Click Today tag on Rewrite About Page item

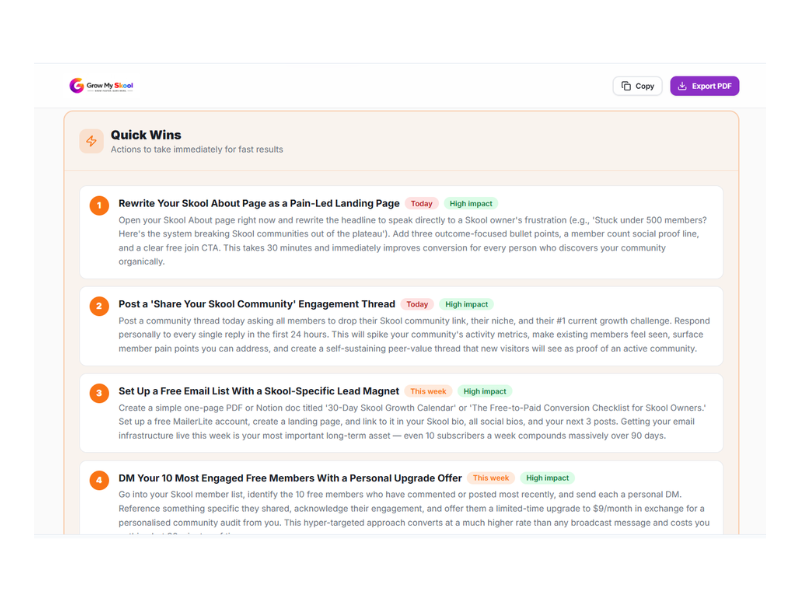(421, 204)
